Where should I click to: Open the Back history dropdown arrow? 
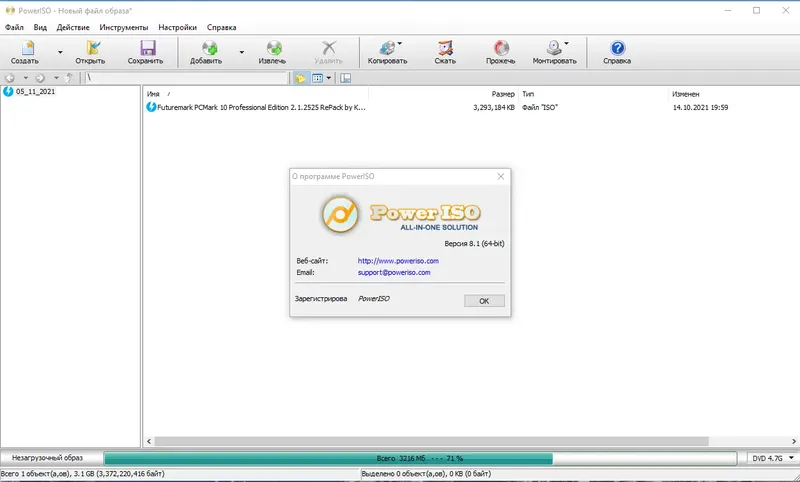tap(26, 78)
